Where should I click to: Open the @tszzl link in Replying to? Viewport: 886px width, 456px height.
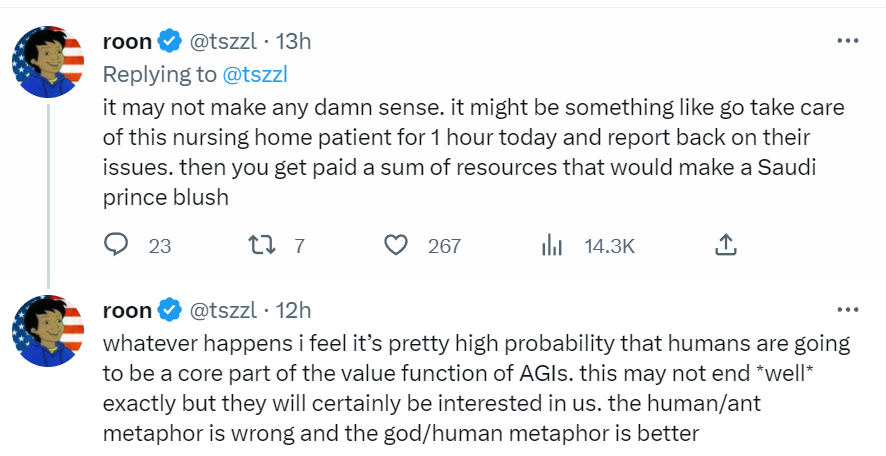(255, 74)
